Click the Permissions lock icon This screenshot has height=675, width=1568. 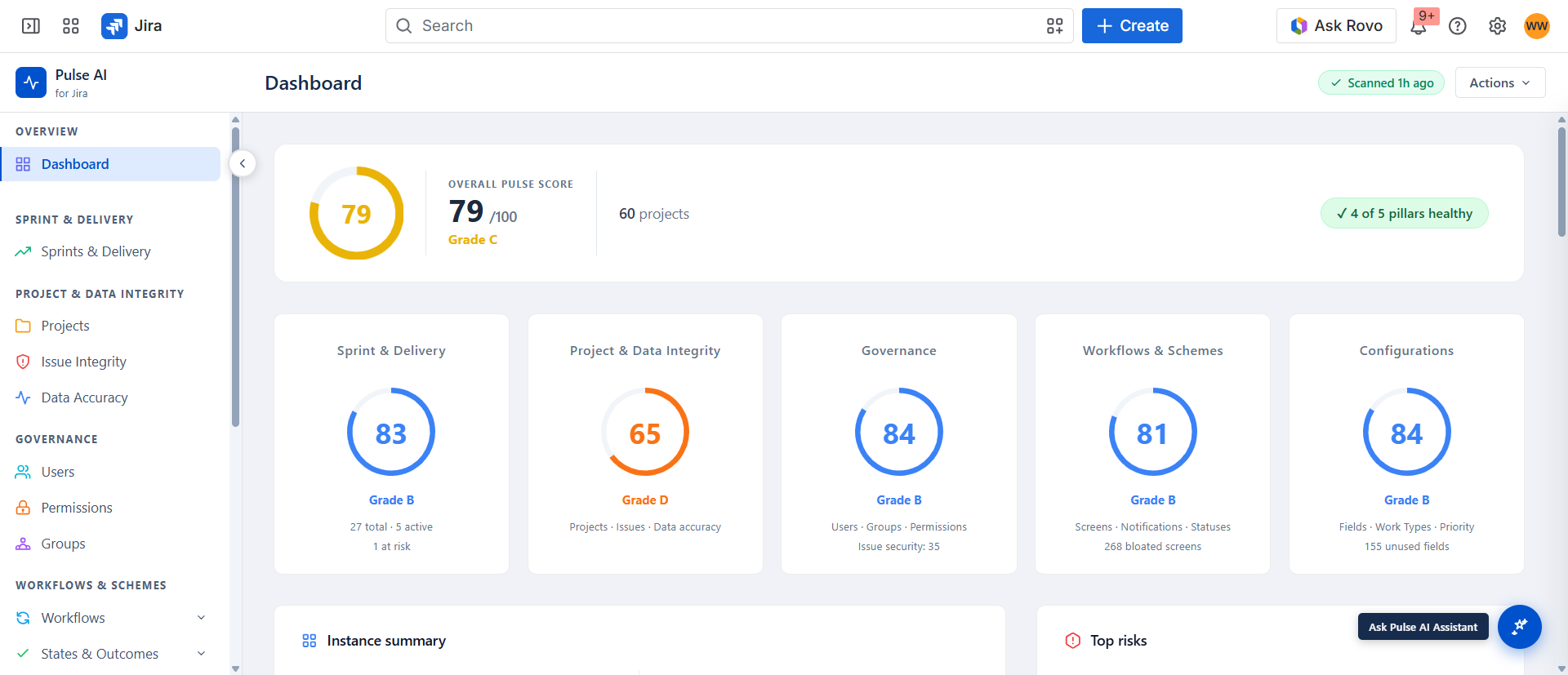click(x=23, y=508)
